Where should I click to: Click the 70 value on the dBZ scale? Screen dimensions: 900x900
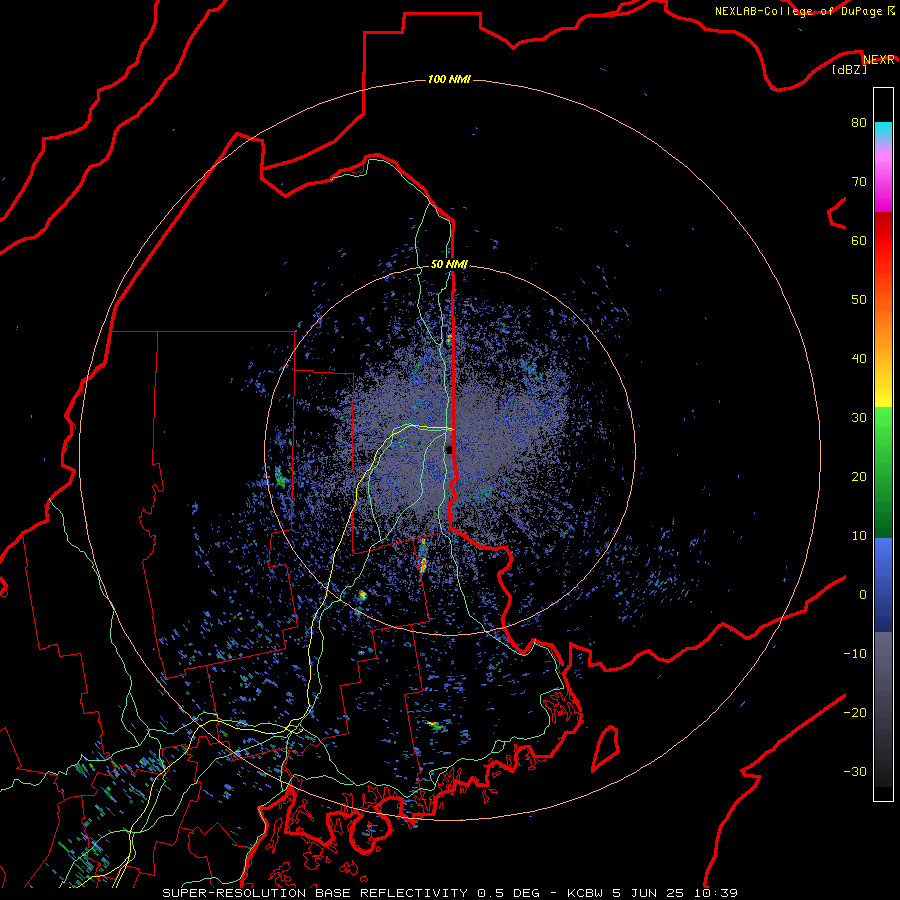click(859, 181)
